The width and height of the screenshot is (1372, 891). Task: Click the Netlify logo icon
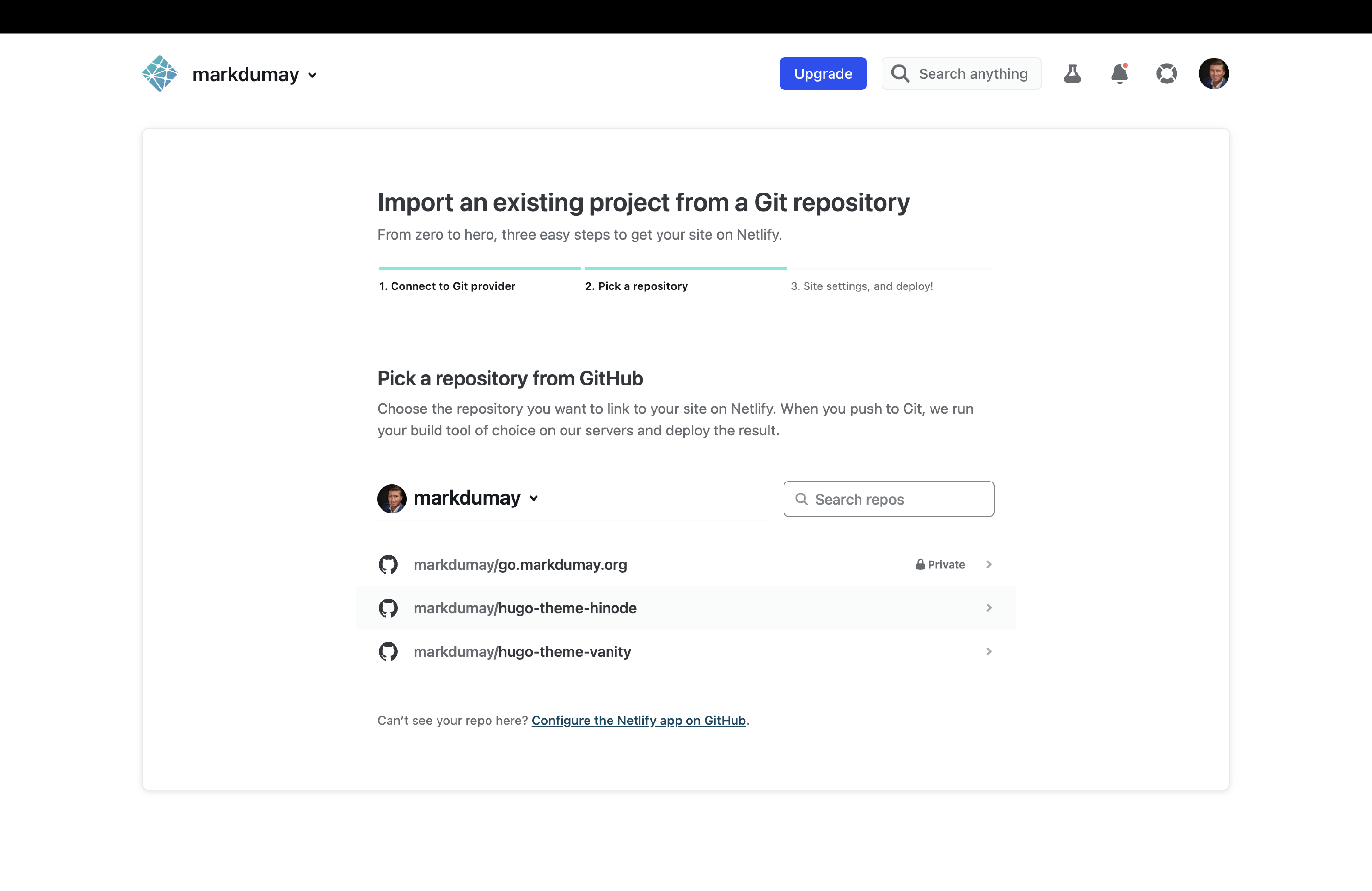click(160, 74)
